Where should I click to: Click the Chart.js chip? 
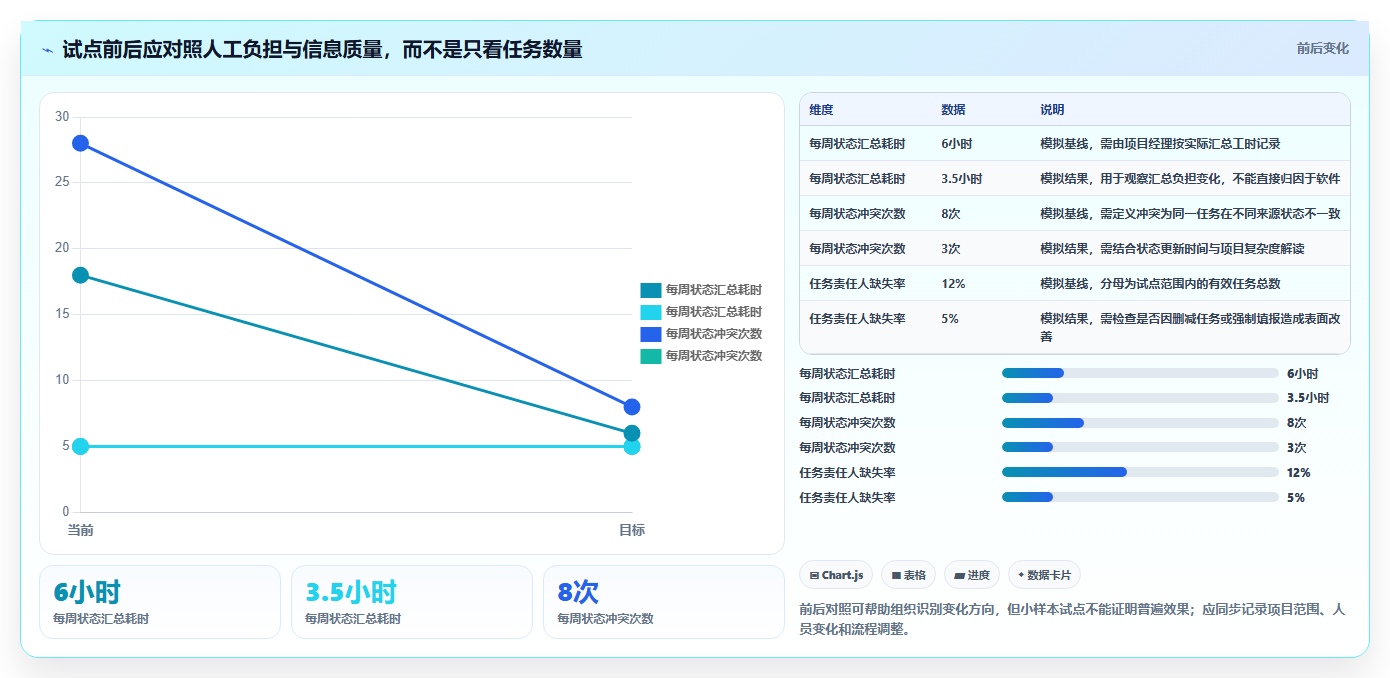[x=836, y=575]
